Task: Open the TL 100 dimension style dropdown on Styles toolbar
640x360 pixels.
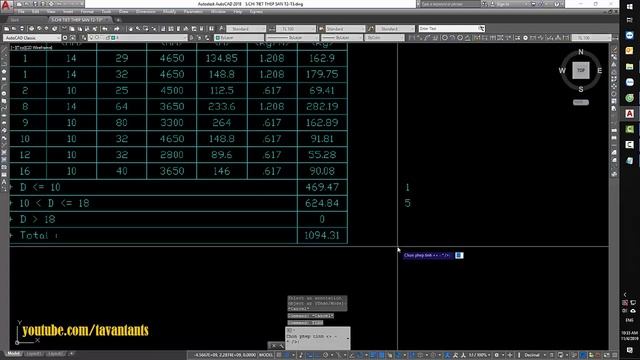Action: pyautogui.click(x=296, y=29)
